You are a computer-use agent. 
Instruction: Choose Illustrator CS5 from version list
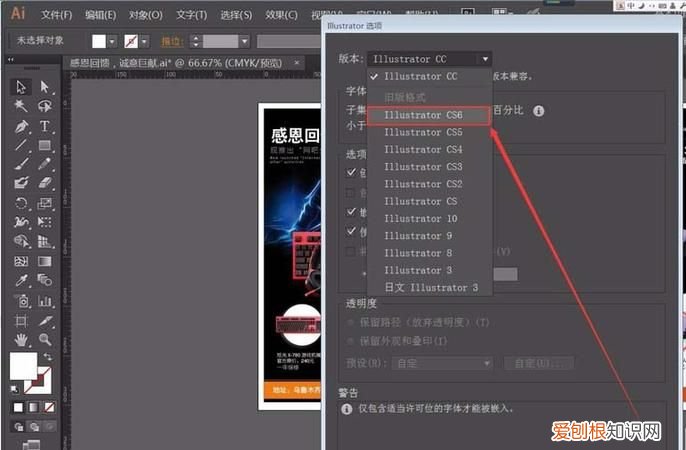[x=430, y=132]
